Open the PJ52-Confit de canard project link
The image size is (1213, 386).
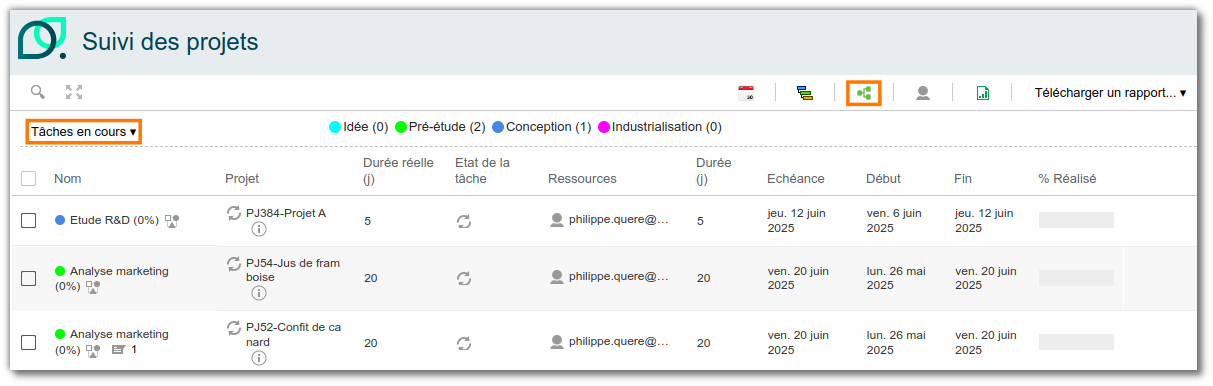tap(292, 334)
